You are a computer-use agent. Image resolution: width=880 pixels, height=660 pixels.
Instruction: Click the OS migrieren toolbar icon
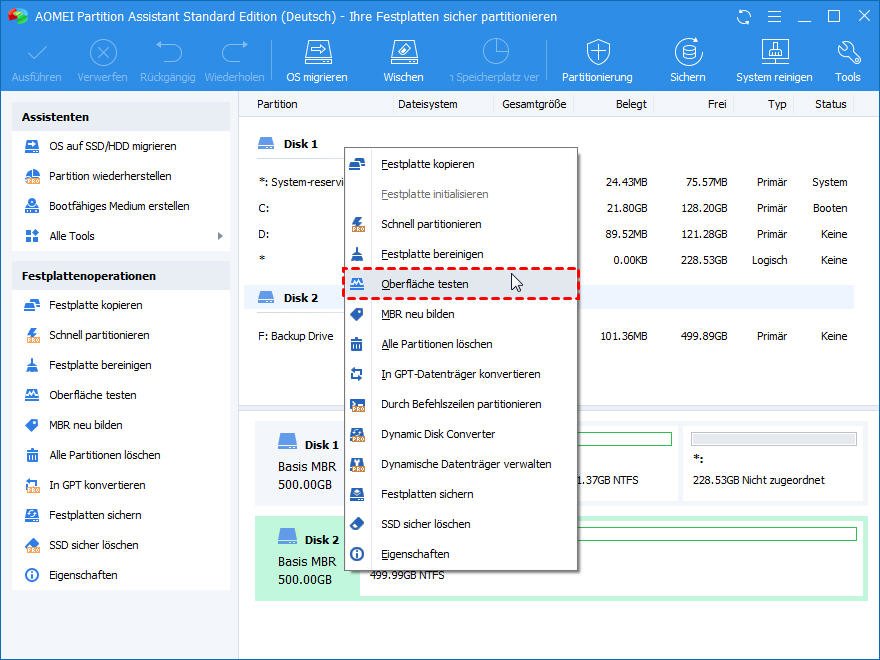(317, 61)
